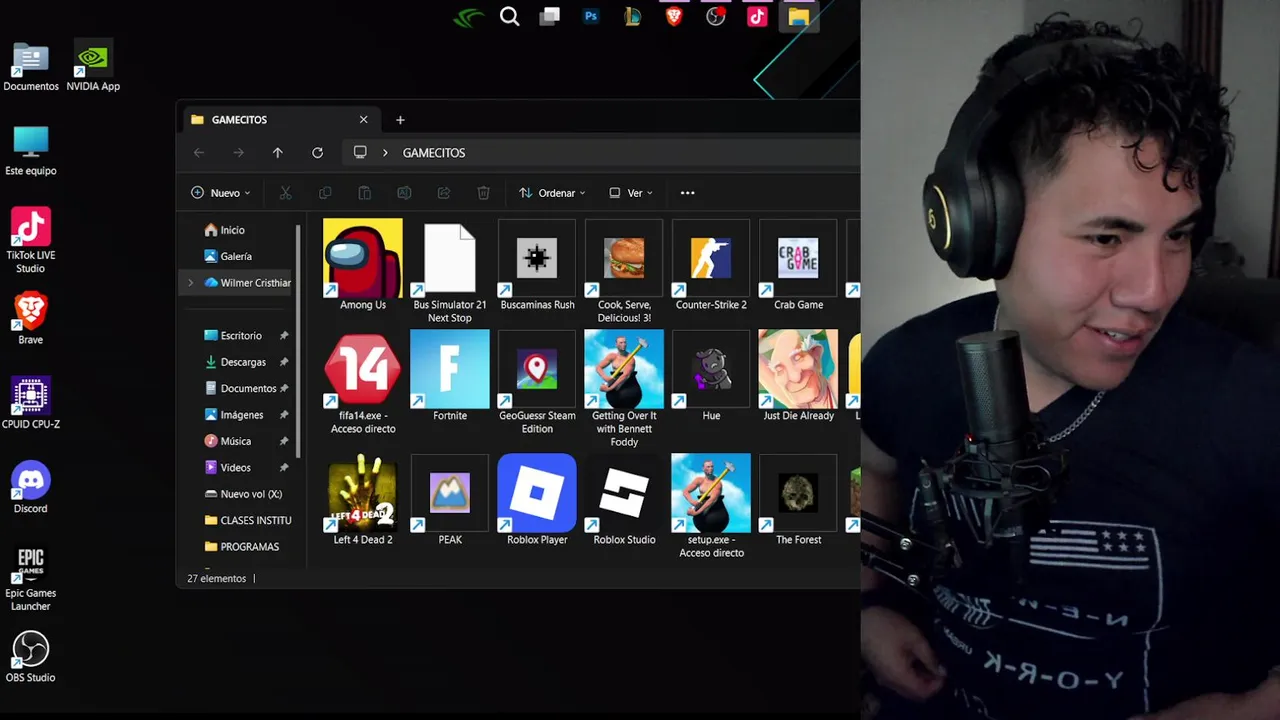Open the Nuevo dropdown menu
This screenshot has width=1280, height=720.
(220, 193)
